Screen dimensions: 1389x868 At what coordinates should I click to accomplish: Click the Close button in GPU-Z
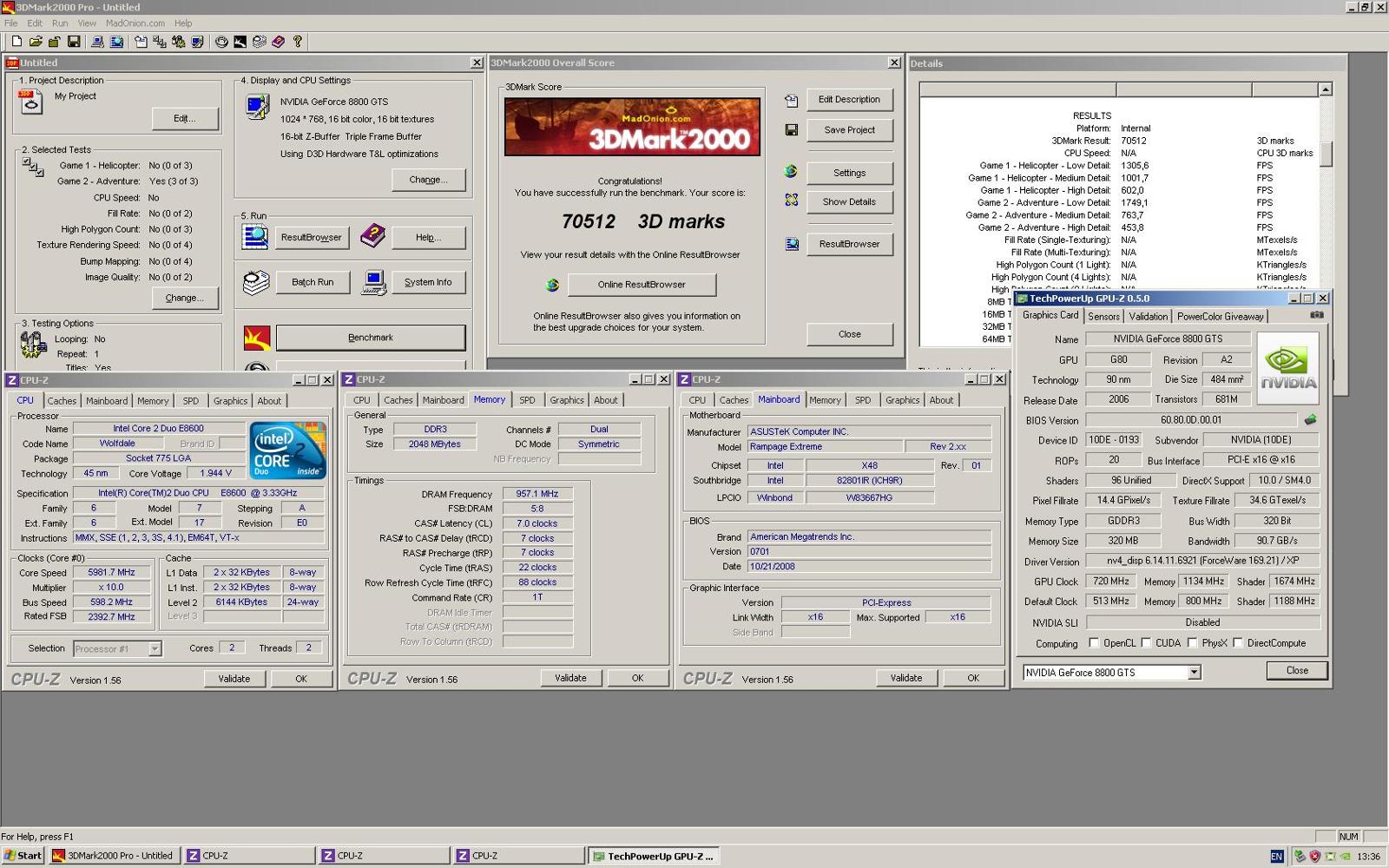coord(1297,670)
